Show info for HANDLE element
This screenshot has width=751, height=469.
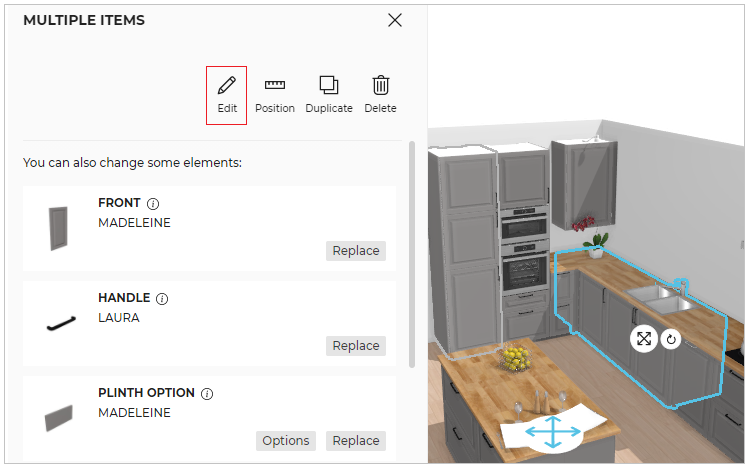click(162, 299)
